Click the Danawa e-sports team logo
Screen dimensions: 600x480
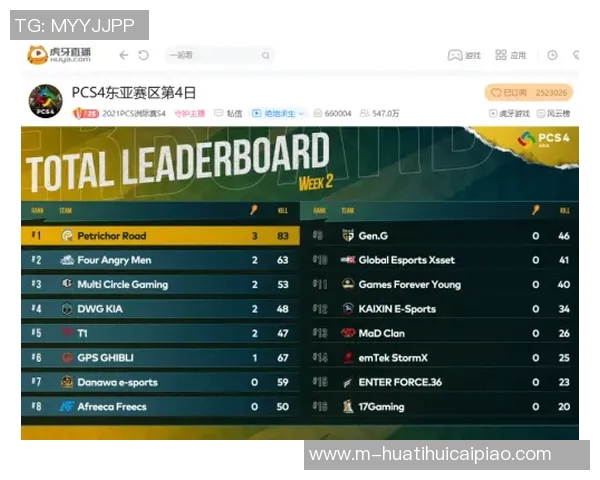point(67,382)
